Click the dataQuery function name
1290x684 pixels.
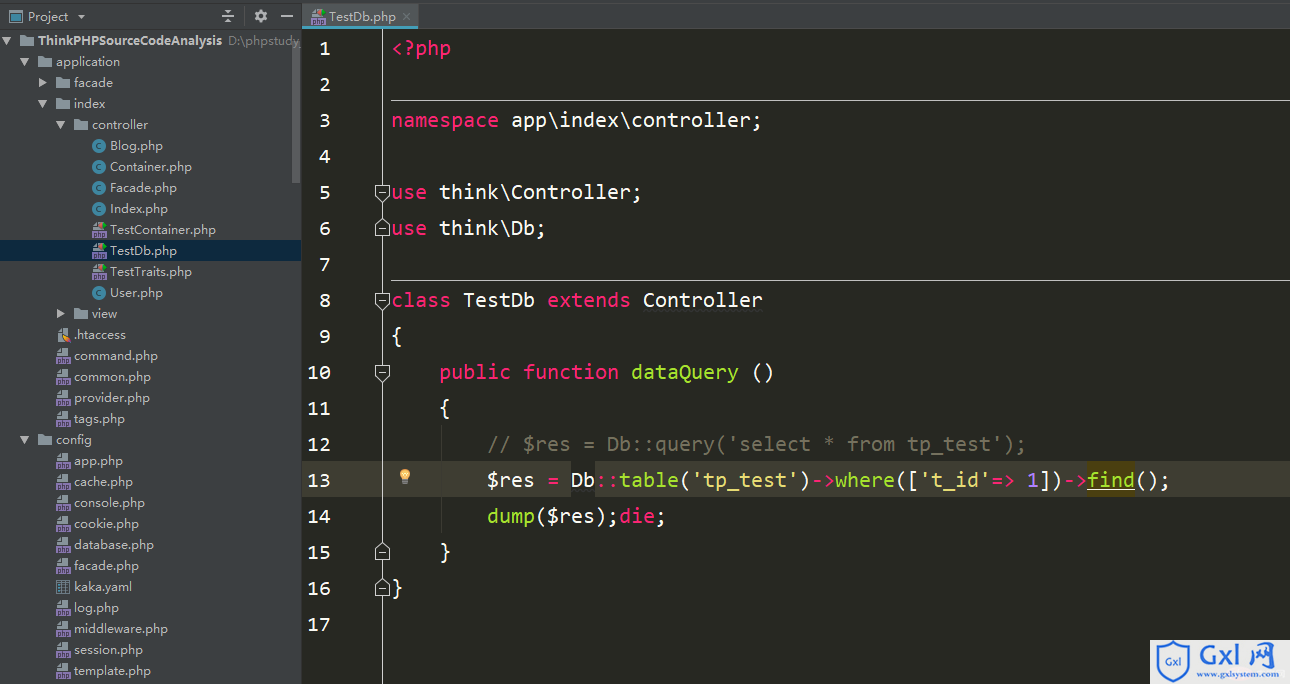(x=685, y=372)
